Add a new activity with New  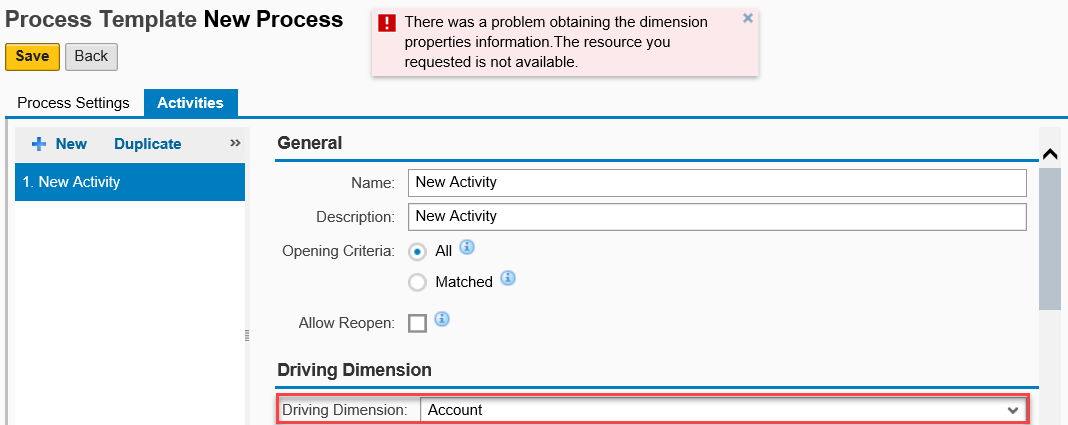pyautogui.click(x=71, y=144)
